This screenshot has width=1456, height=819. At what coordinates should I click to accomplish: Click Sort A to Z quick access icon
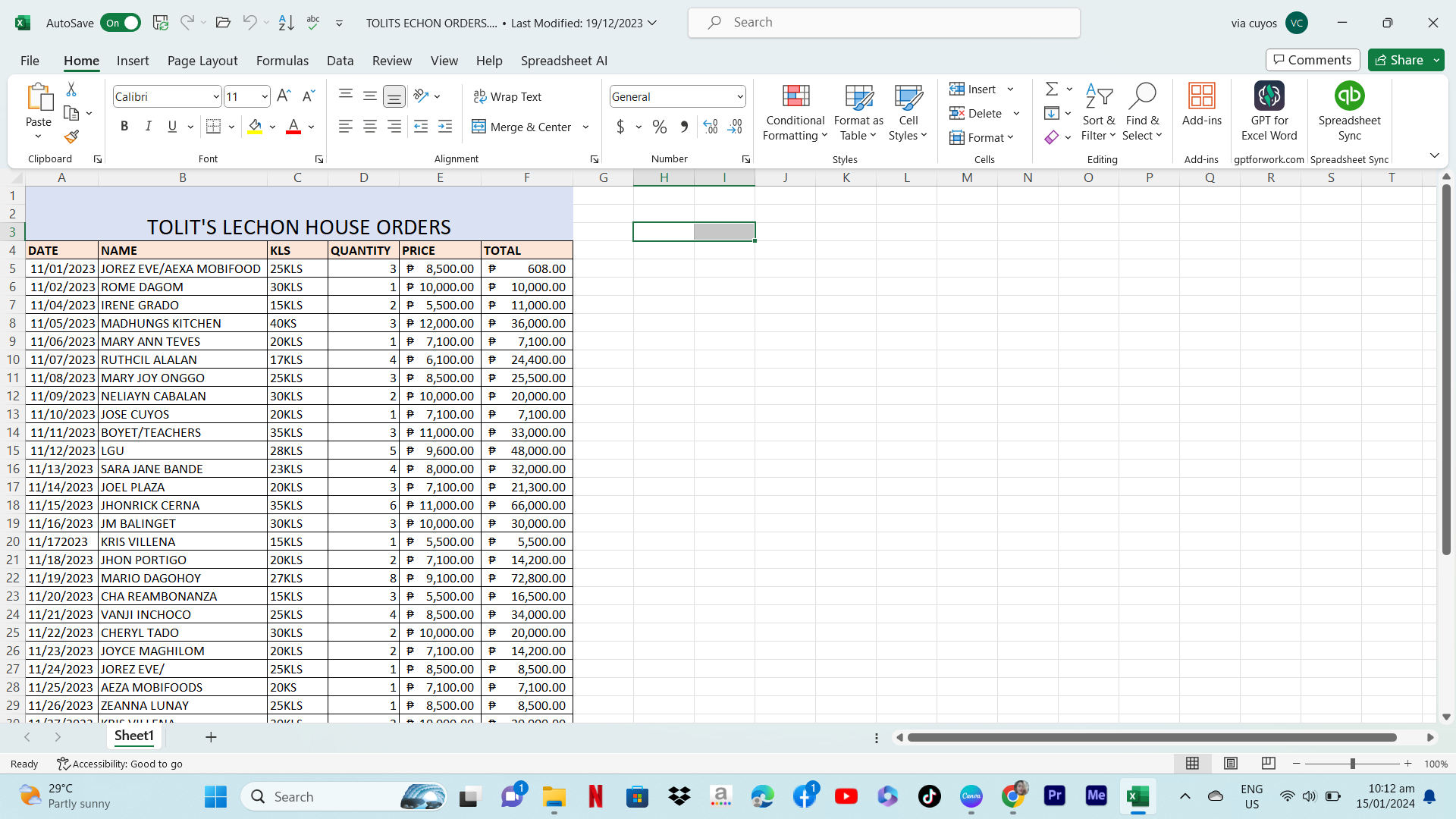coord(286,23)
